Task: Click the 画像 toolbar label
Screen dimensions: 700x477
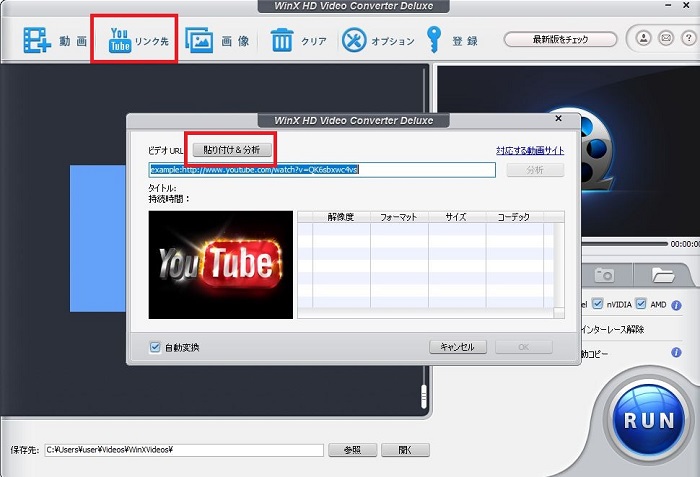Action: 235,41
